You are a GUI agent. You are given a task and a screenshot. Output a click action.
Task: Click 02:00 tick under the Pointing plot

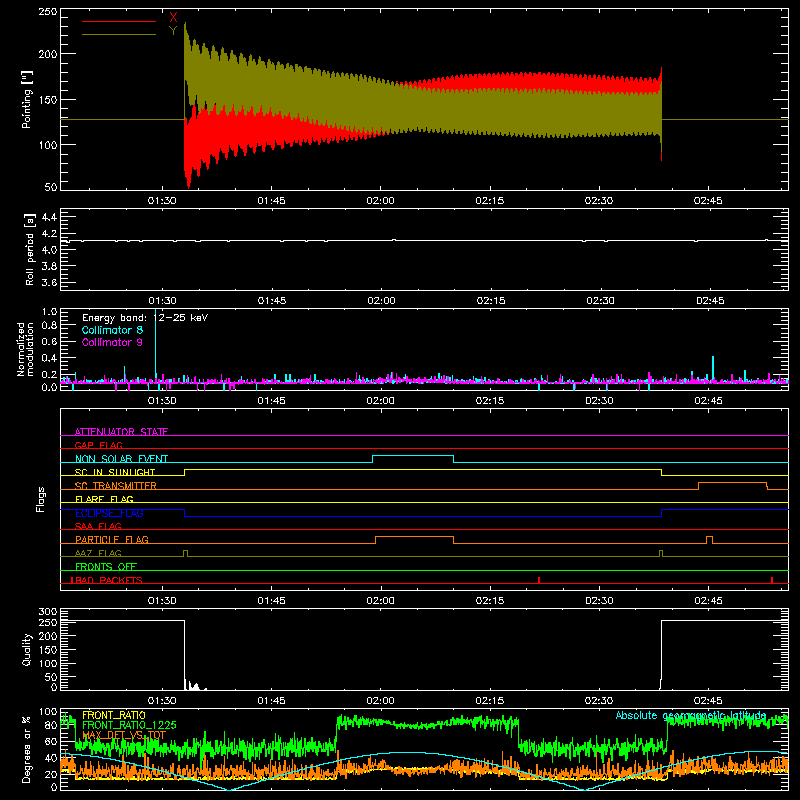[x=380, y=201]
